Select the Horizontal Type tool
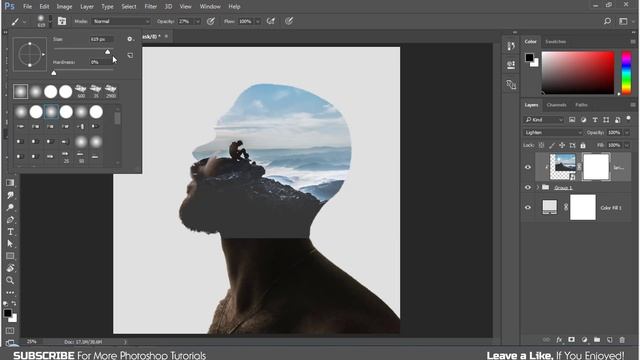 click(10, 232)
